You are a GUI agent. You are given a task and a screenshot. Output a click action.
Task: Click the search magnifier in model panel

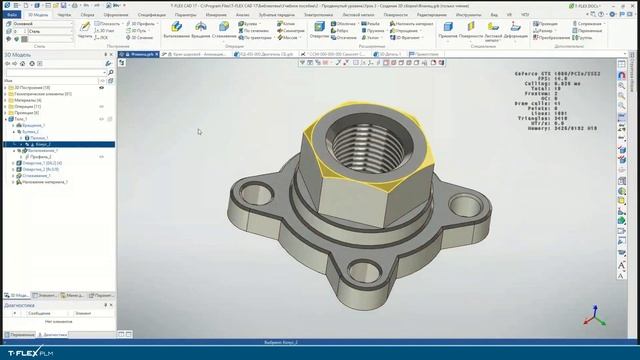tap(111, 72)
